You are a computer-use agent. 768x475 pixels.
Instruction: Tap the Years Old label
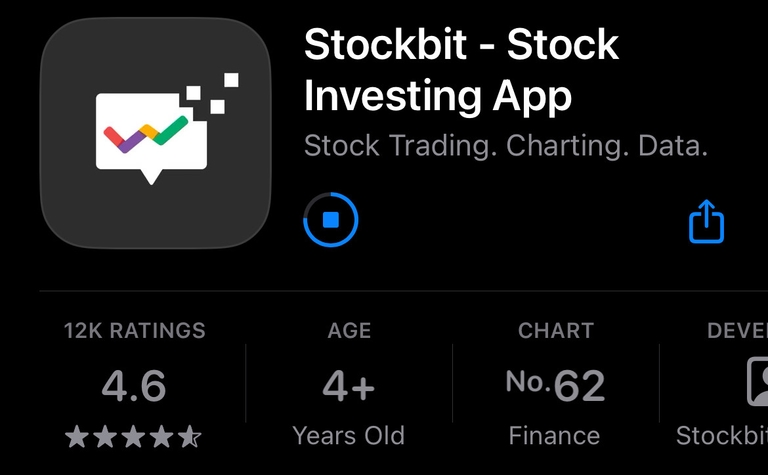coord(349,436)
